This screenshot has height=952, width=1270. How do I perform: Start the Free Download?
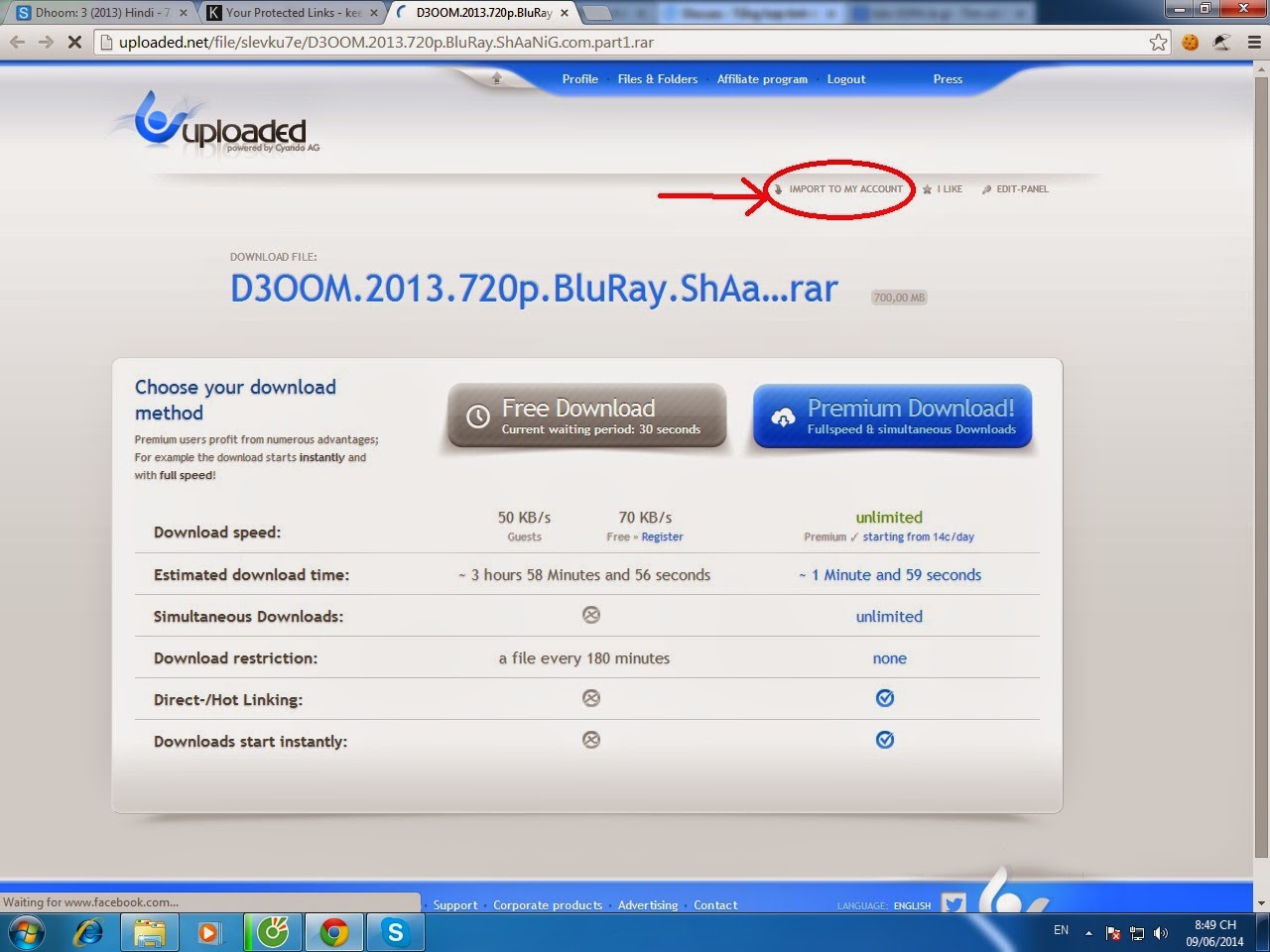(587, 416)
